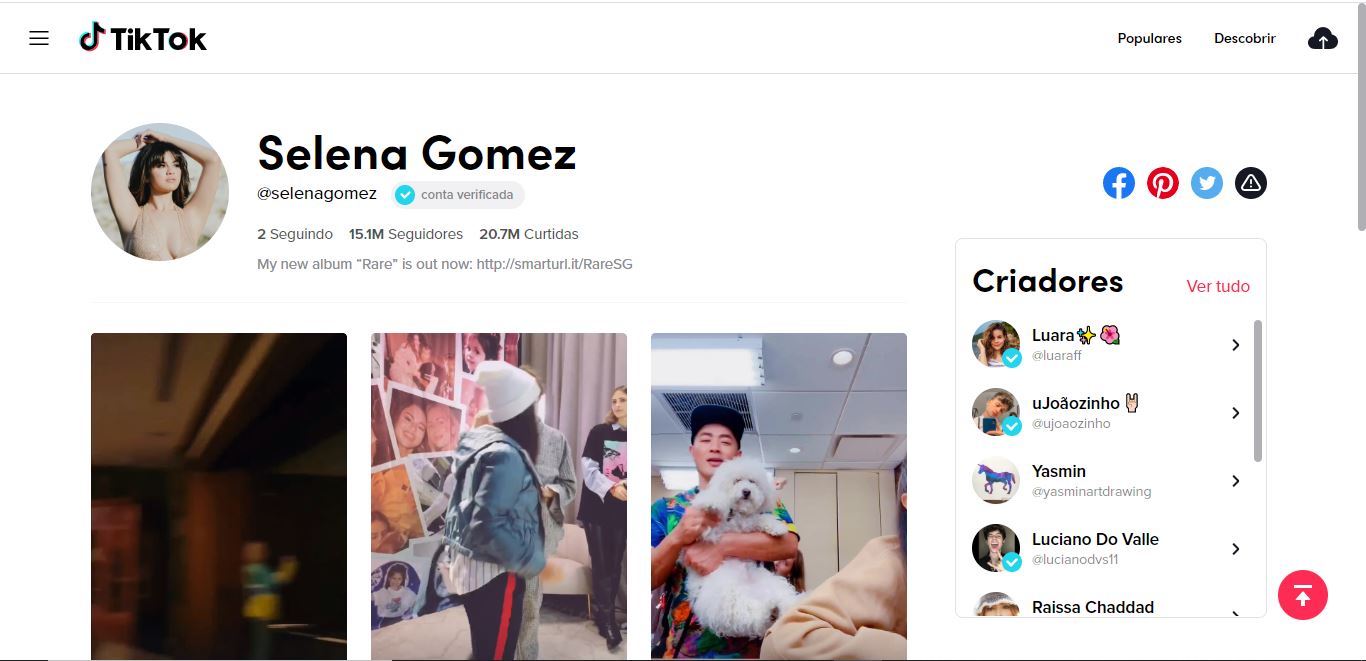
Task: Click the TikTok logo
Action: coord(143,38)
